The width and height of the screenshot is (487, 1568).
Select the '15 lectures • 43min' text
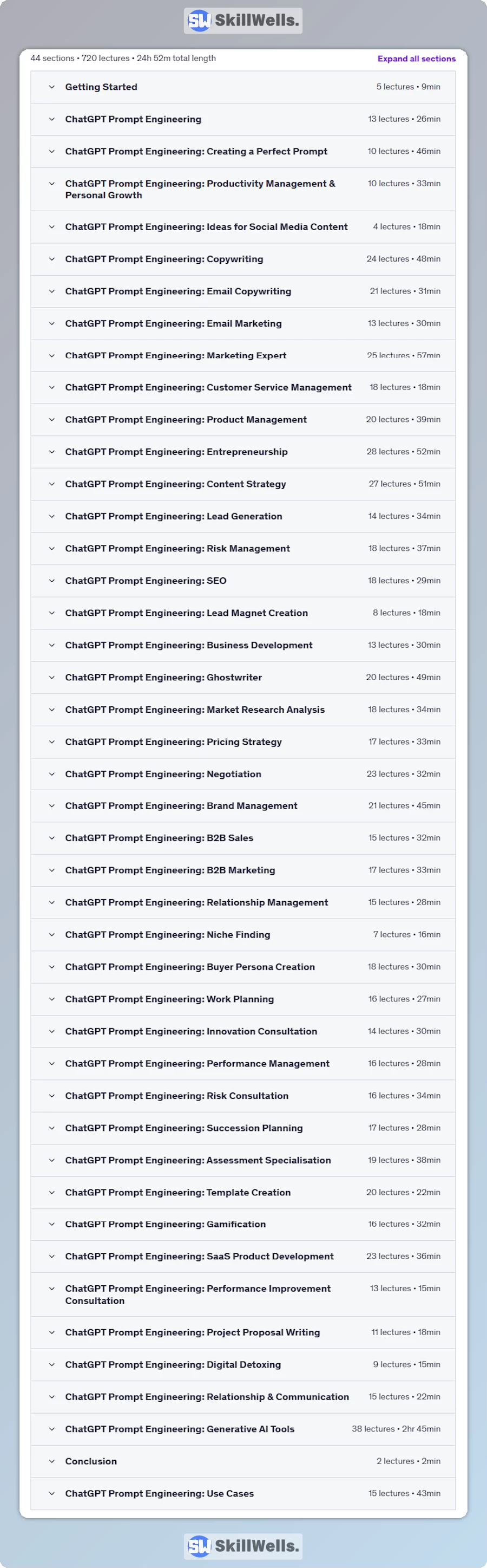pyautogui.click(x=404, y=1494)
